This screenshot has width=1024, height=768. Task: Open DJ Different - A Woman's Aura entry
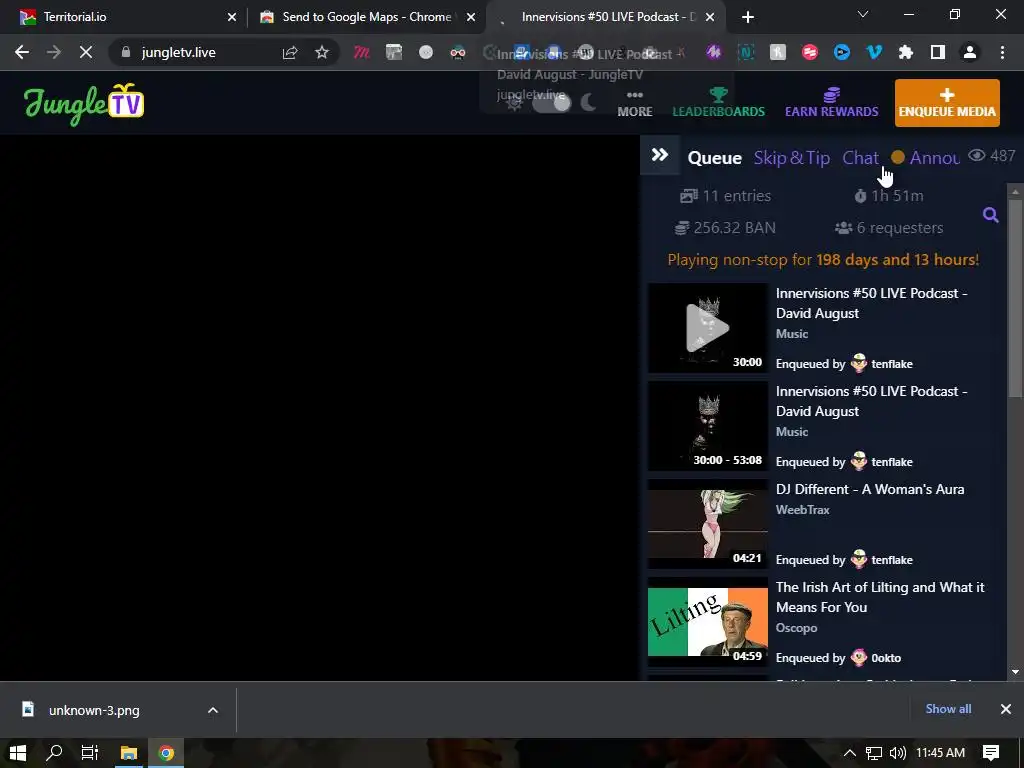[x=870, y=489]
